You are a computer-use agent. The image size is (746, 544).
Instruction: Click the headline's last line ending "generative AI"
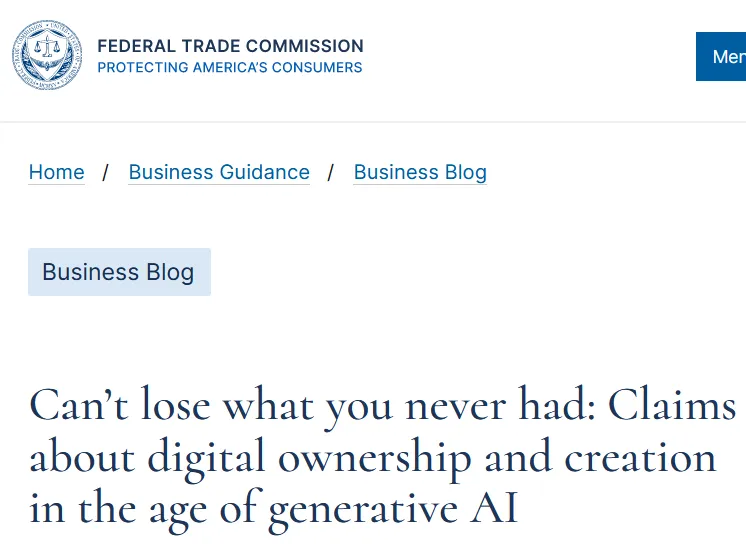coord(273,508)
